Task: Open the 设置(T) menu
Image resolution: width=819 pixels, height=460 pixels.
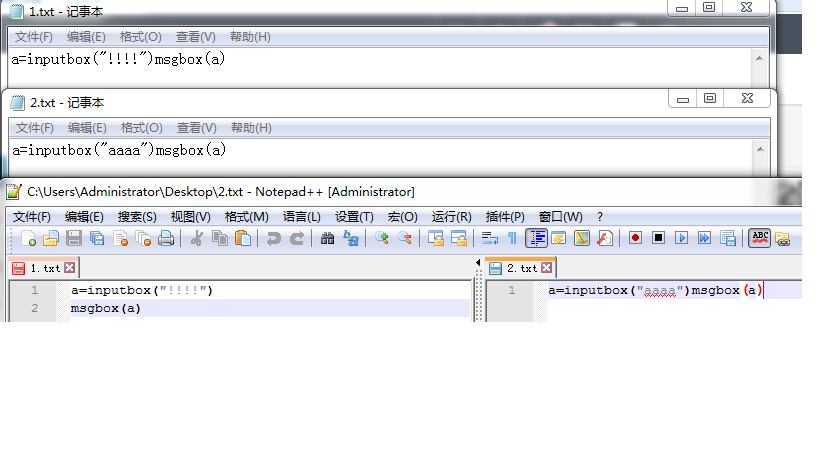Action: (354, 217)
